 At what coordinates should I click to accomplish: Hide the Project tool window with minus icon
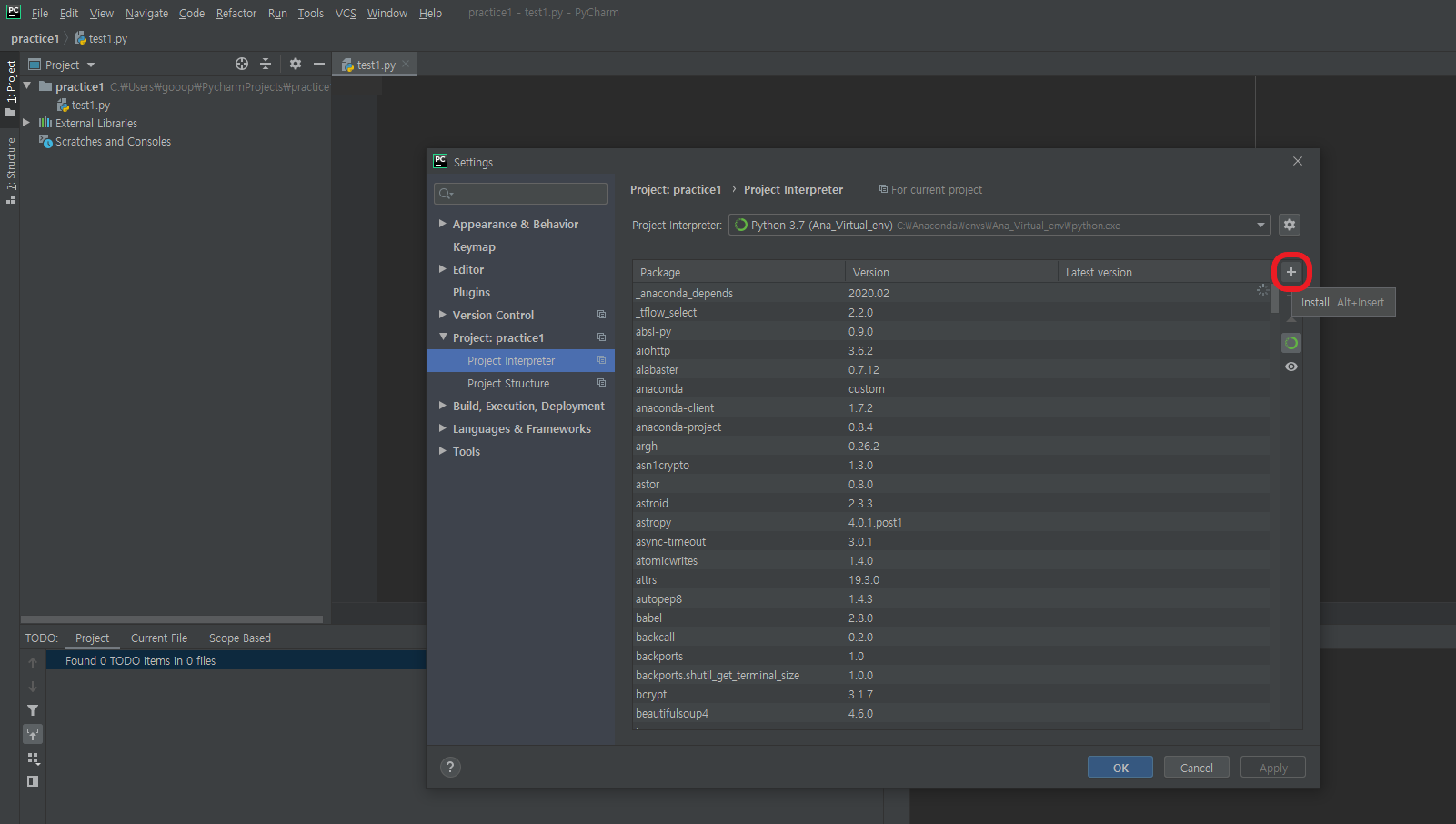pyautogui.click(x=319, y=64)
